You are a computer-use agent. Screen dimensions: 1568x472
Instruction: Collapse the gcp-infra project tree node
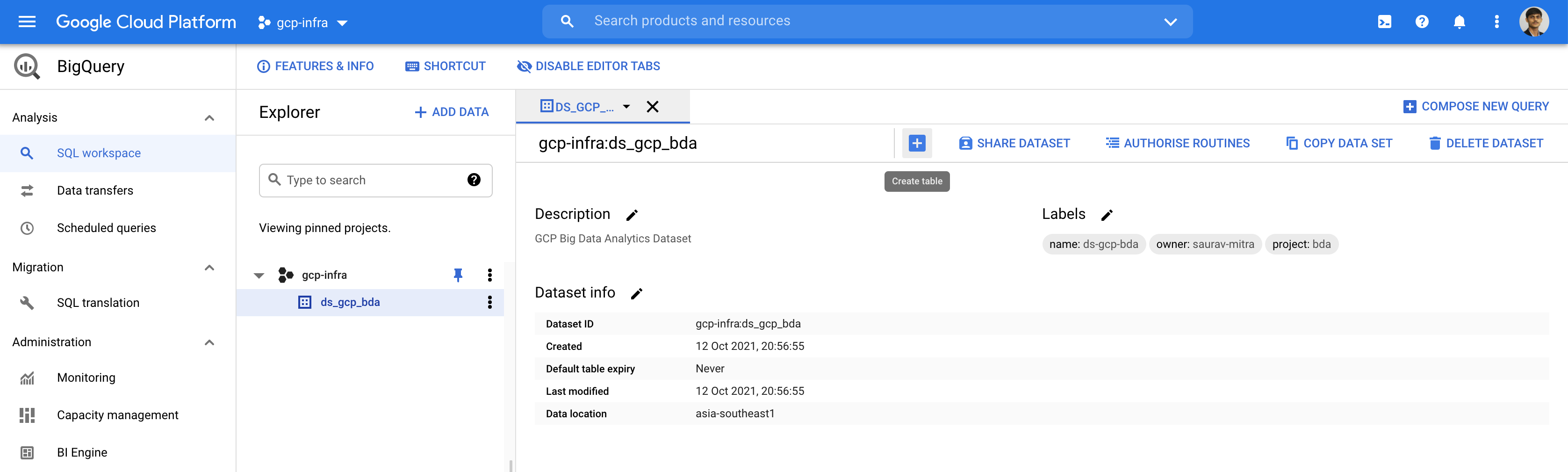[259, 275]
